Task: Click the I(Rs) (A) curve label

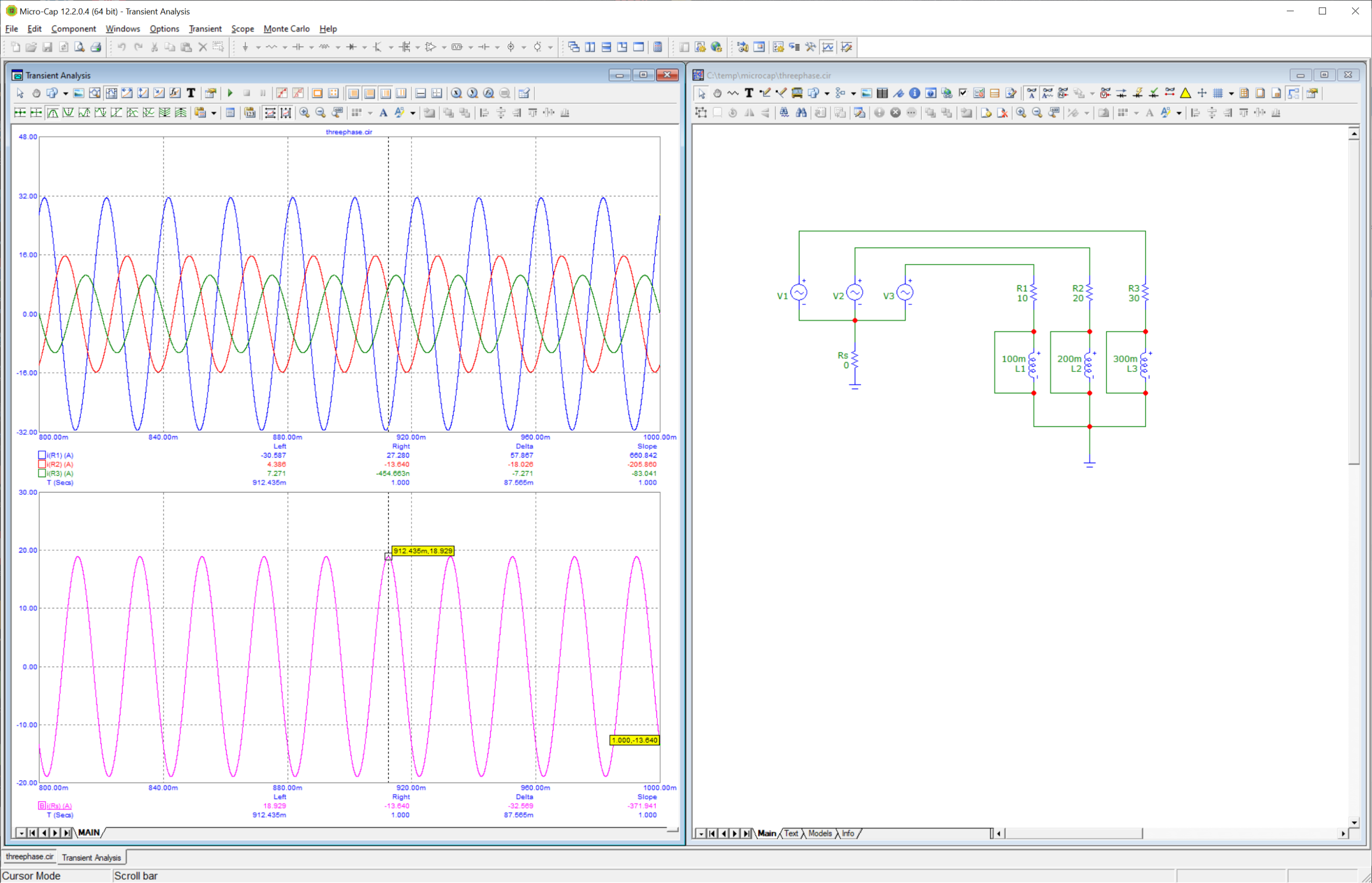Action: pos(60,805)
